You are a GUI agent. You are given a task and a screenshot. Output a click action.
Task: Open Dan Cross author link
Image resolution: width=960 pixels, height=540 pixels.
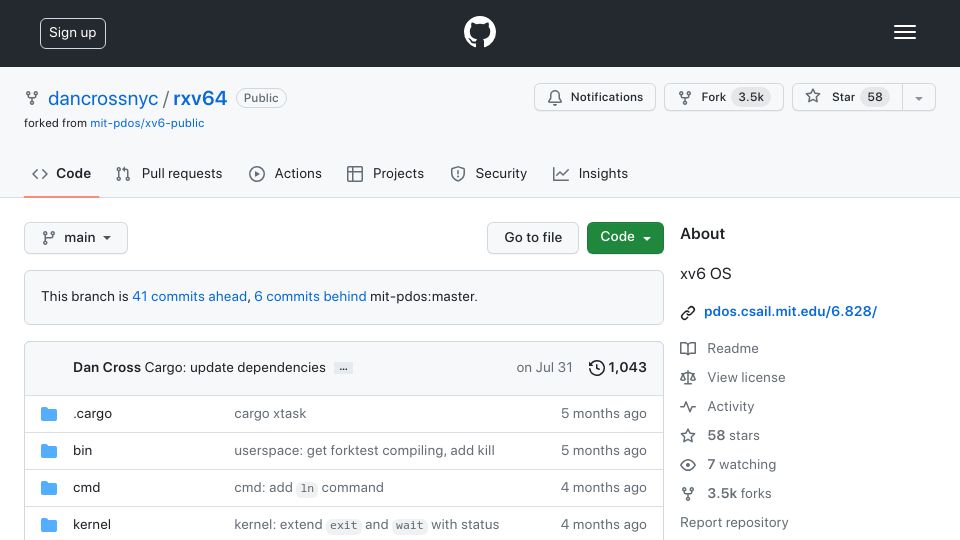pos(107,367)
